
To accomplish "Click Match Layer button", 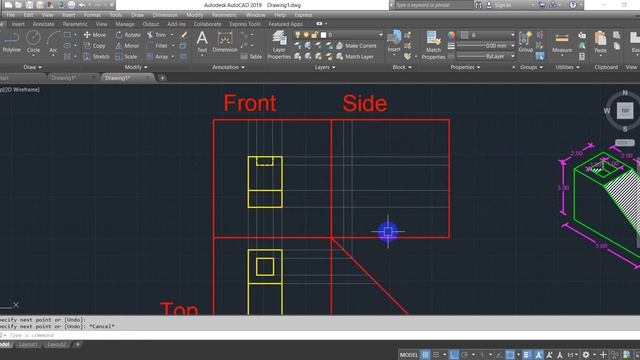I will 355,57.
